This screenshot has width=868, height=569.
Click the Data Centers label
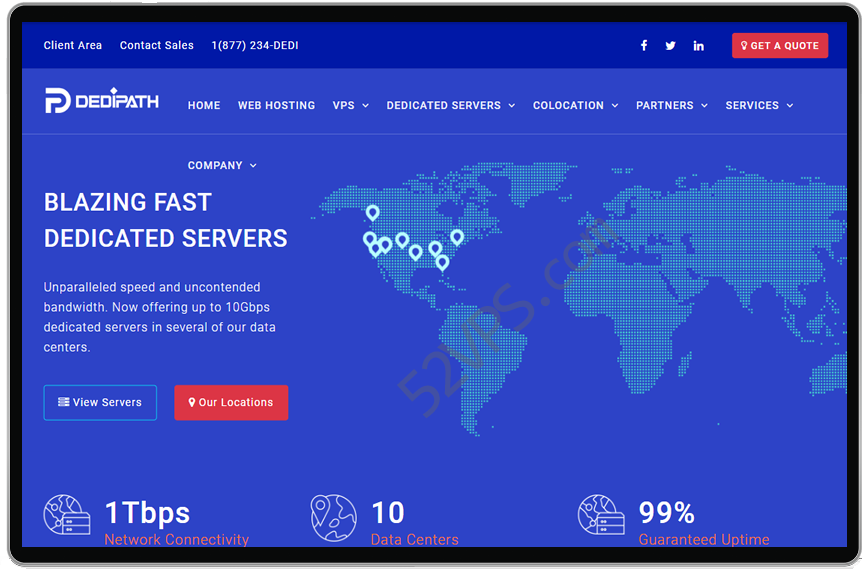415,539
